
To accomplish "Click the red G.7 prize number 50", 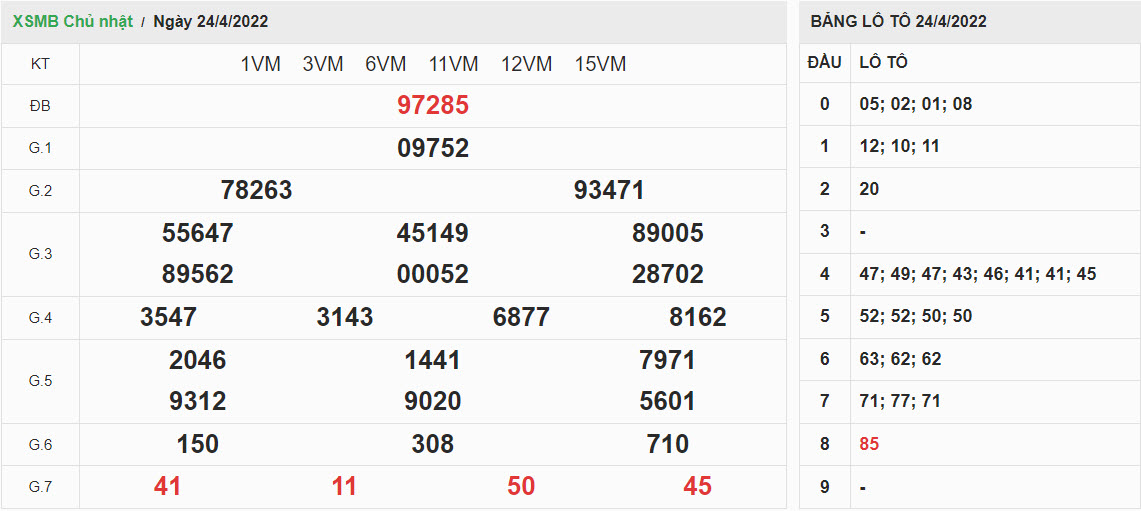I will point(521,487).
